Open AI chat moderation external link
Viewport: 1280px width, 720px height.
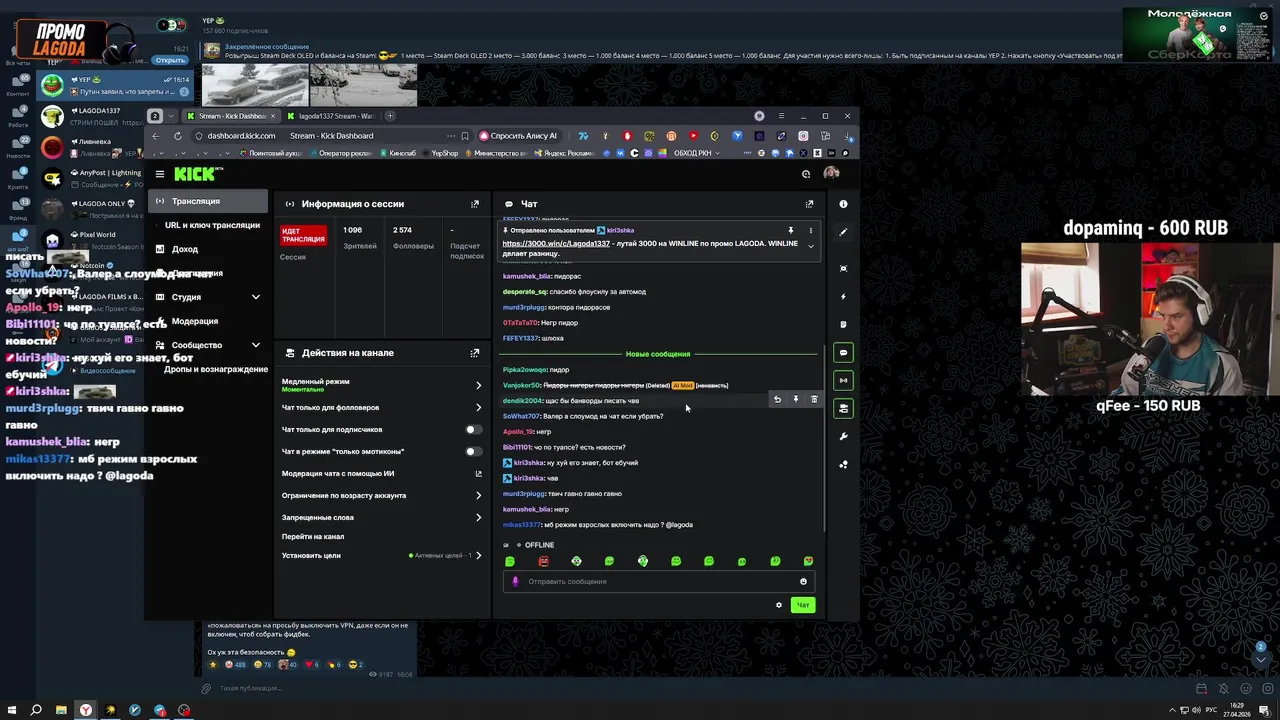(478, 474)
